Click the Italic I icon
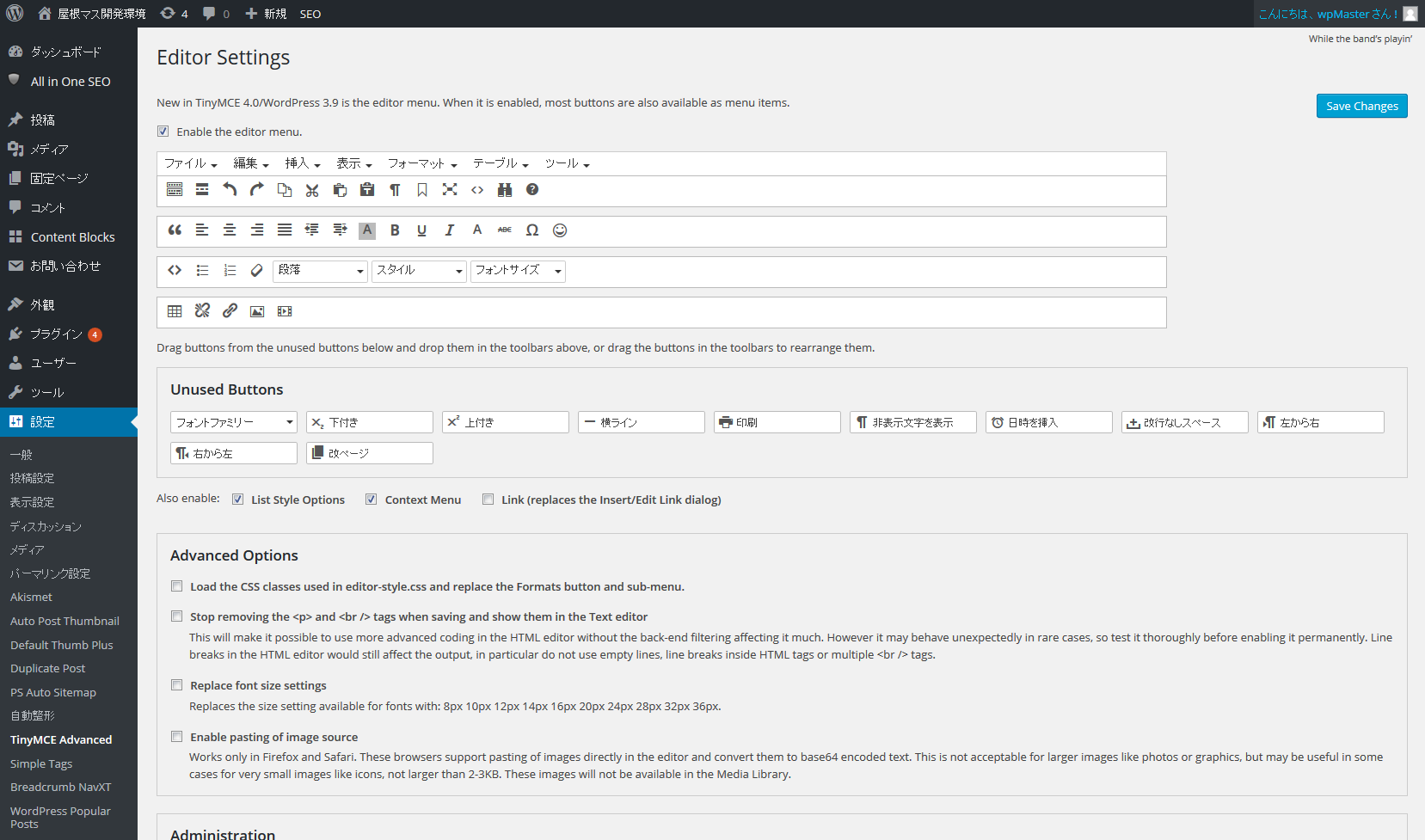Screen dimensions: 1425x840 tap(449, 230)
